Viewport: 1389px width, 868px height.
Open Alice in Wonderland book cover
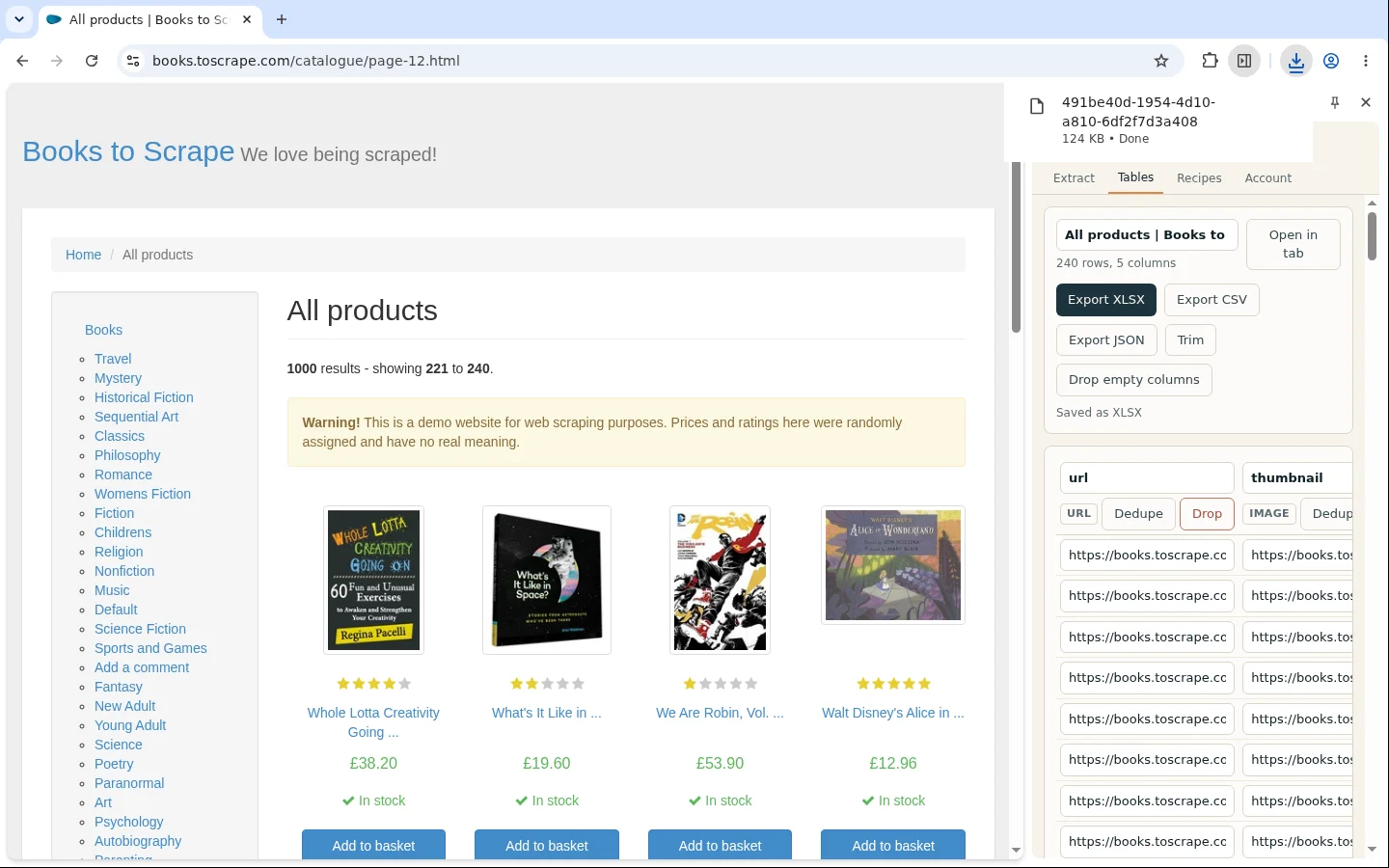click(x=893, y=565)
